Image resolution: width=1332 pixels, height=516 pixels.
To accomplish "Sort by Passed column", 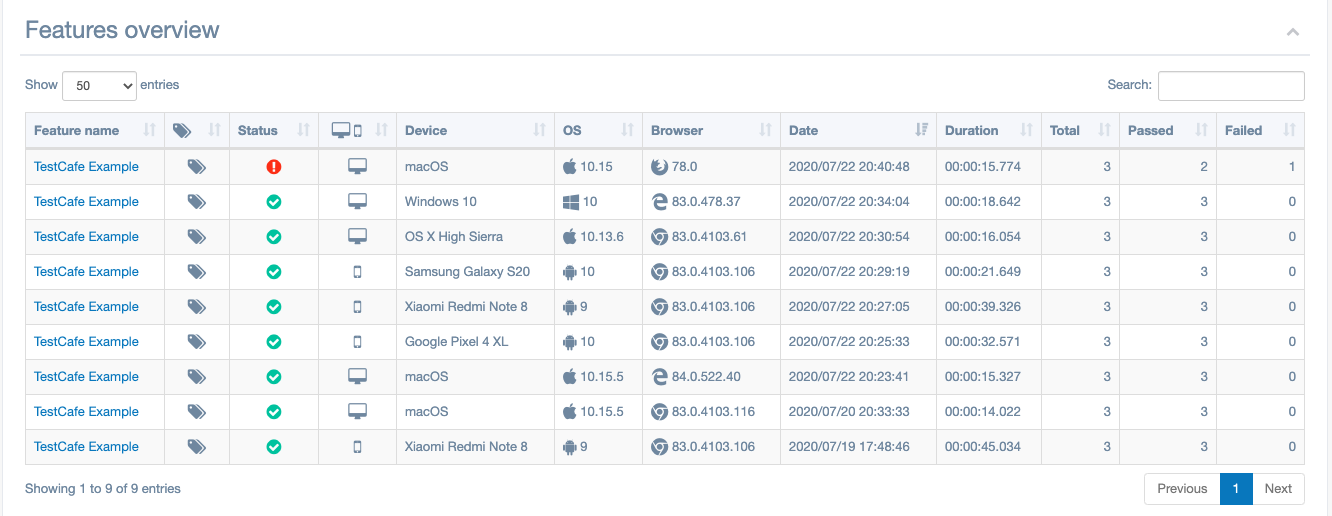I will [x=1168, y=130].
